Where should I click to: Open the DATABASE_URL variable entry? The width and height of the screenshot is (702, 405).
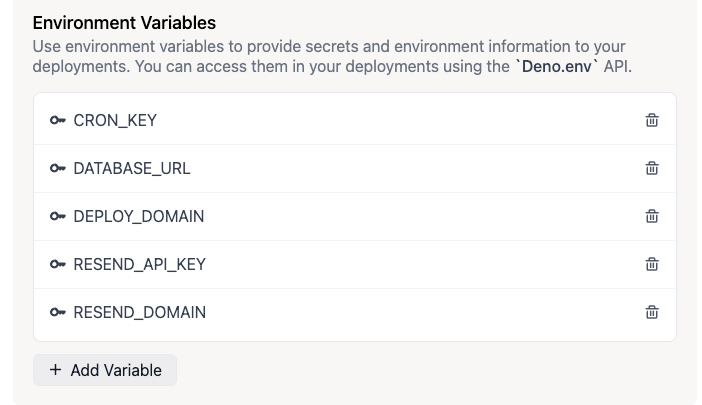tap(132, 168)
